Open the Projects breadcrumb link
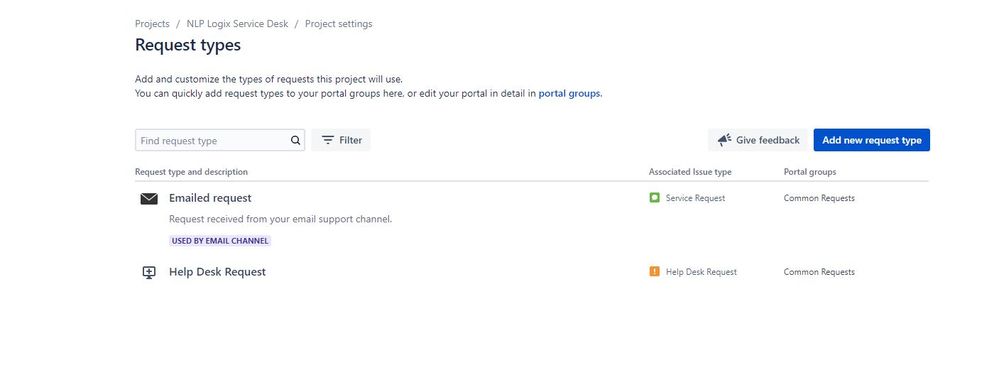This screenshot has height=385, width=999. [152, 24]
